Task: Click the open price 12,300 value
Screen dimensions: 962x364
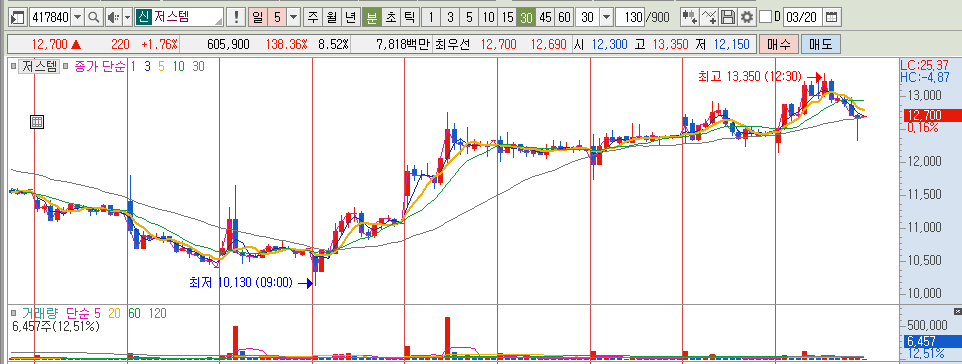Action: (609, 44)
